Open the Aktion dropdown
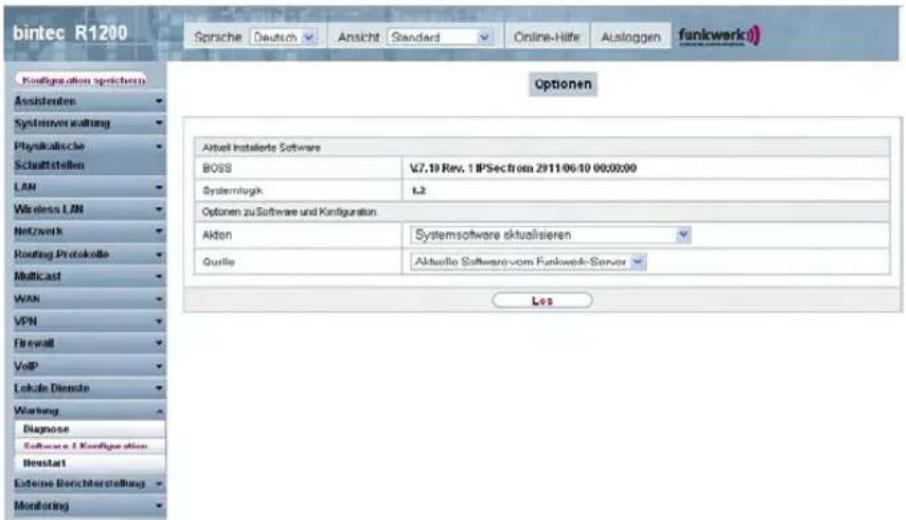The width and height of the screenshot is (906, 520). pos(551,235)
